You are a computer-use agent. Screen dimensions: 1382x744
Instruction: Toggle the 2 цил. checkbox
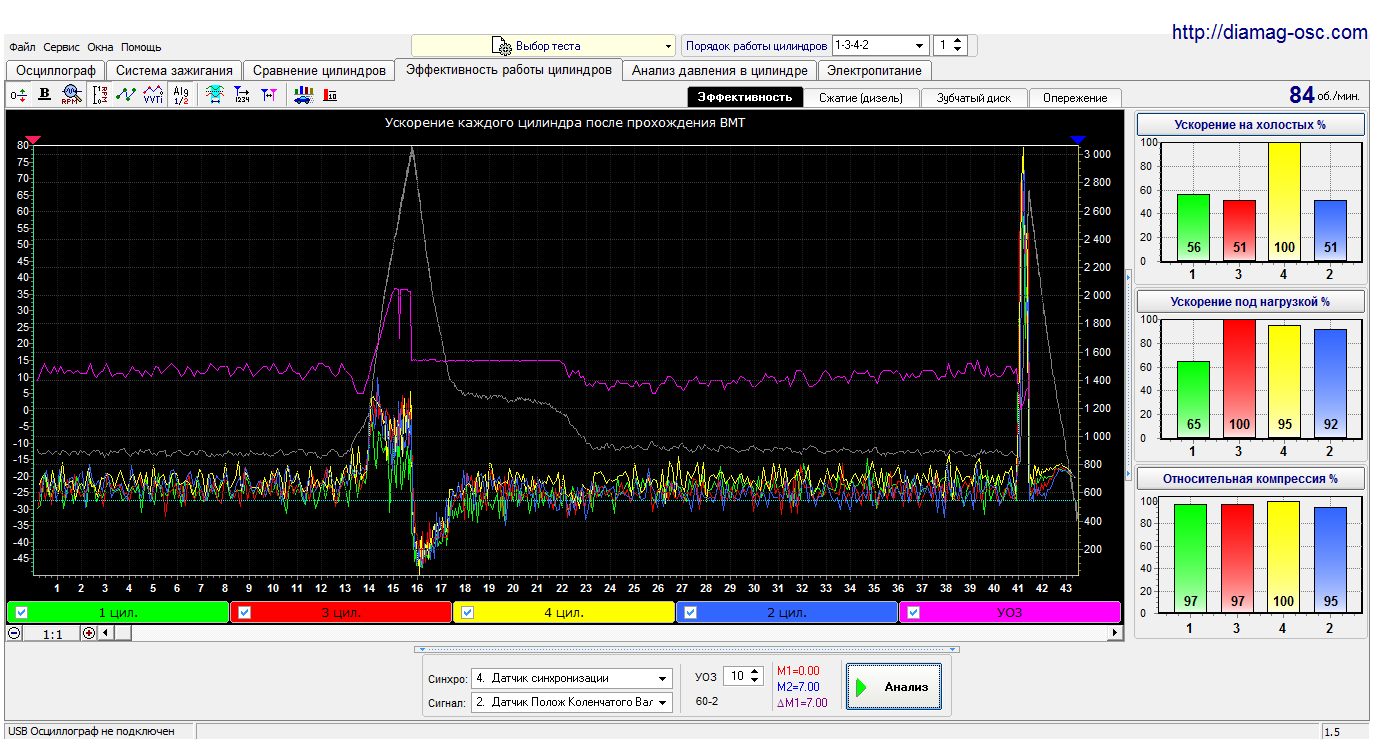[x=690, y=613]
